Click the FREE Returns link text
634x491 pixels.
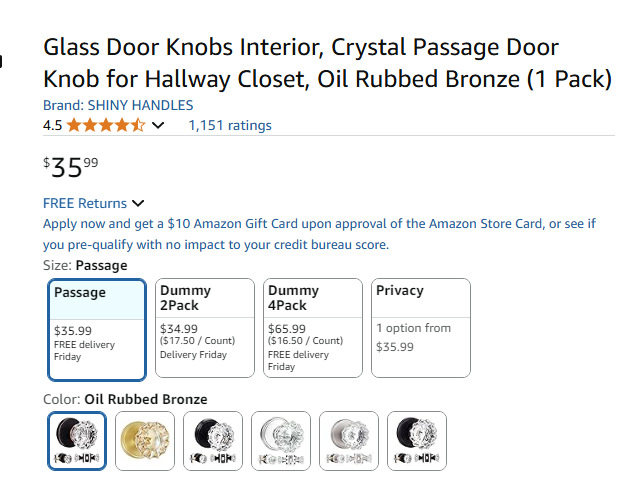85,203
